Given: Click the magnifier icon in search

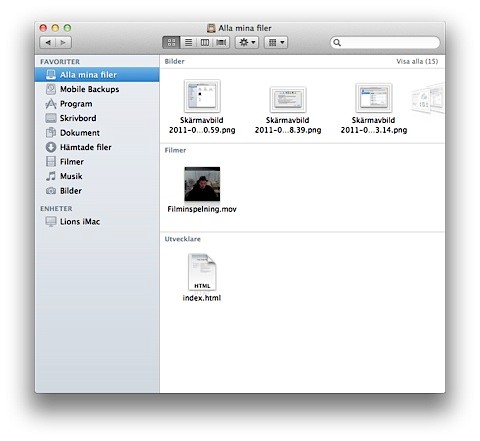Looking at the screenshot, I should tap(337, 43).
